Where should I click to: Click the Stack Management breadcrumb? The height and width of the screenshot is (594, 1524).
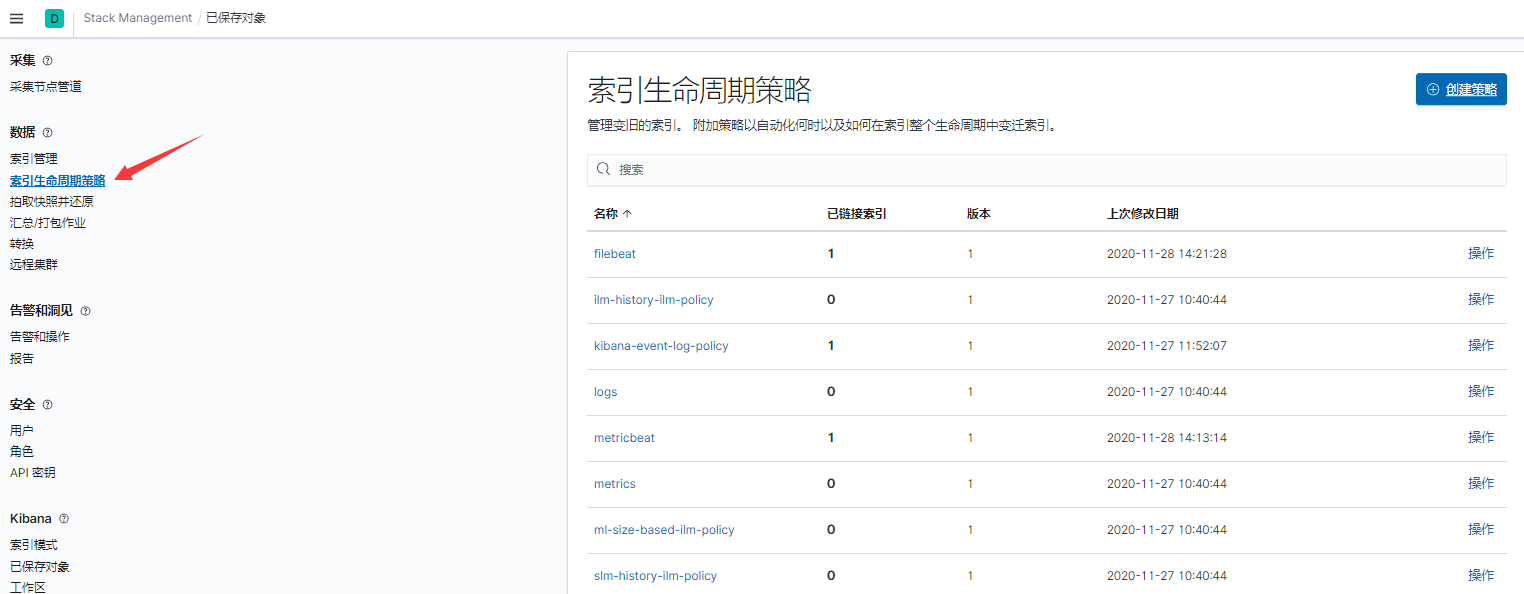138,18
